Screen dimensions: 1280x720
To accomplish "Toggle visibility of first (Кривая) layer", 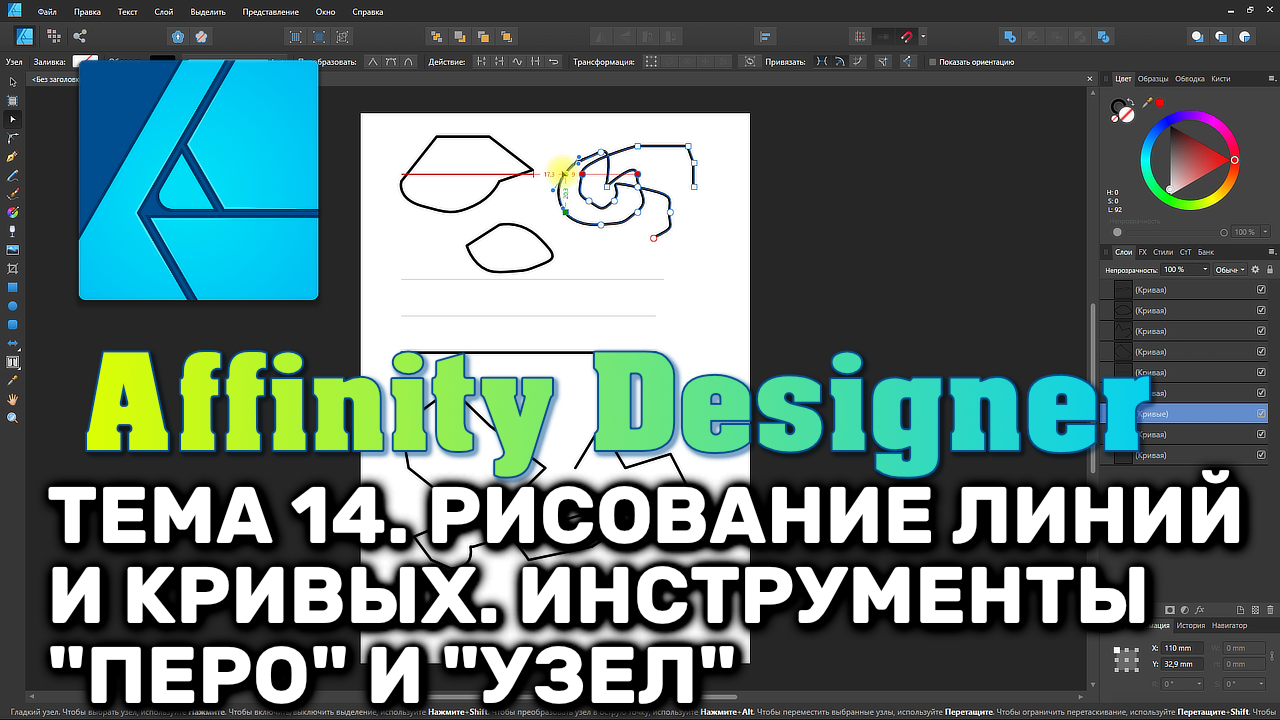I will [x=1261, y=290].
